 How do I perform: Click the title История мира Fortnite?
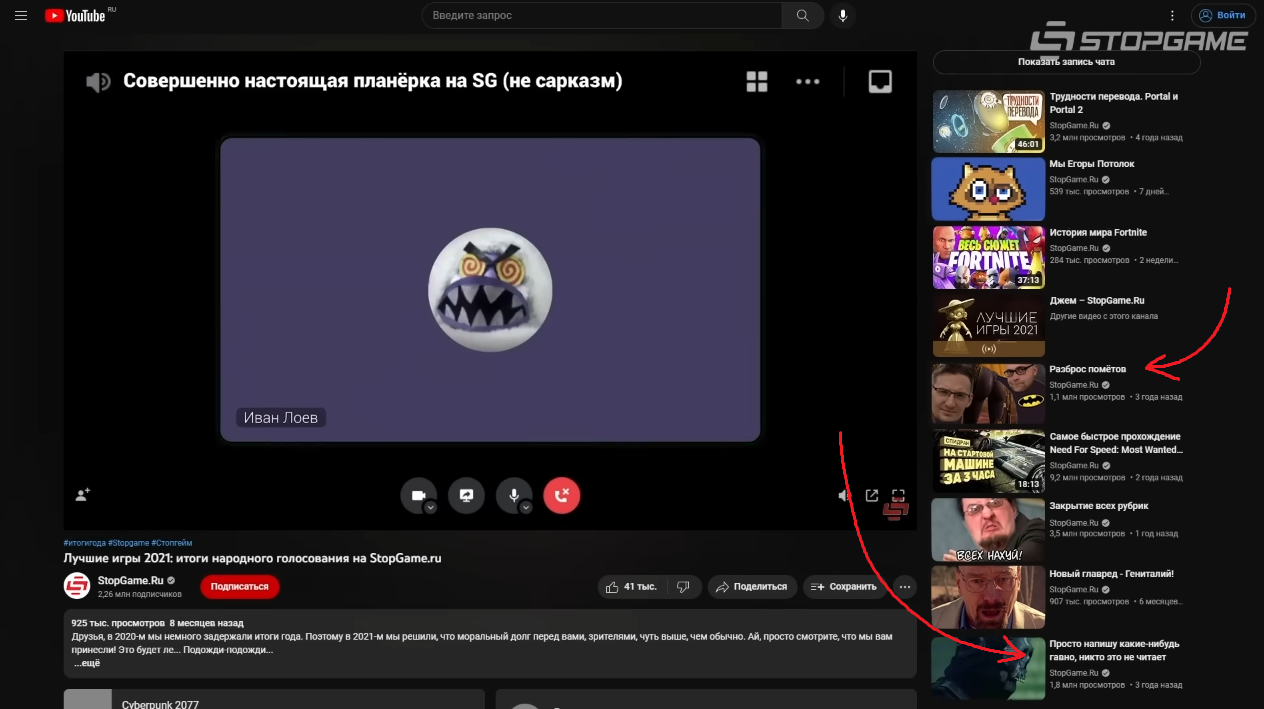tap(1098, 233)
